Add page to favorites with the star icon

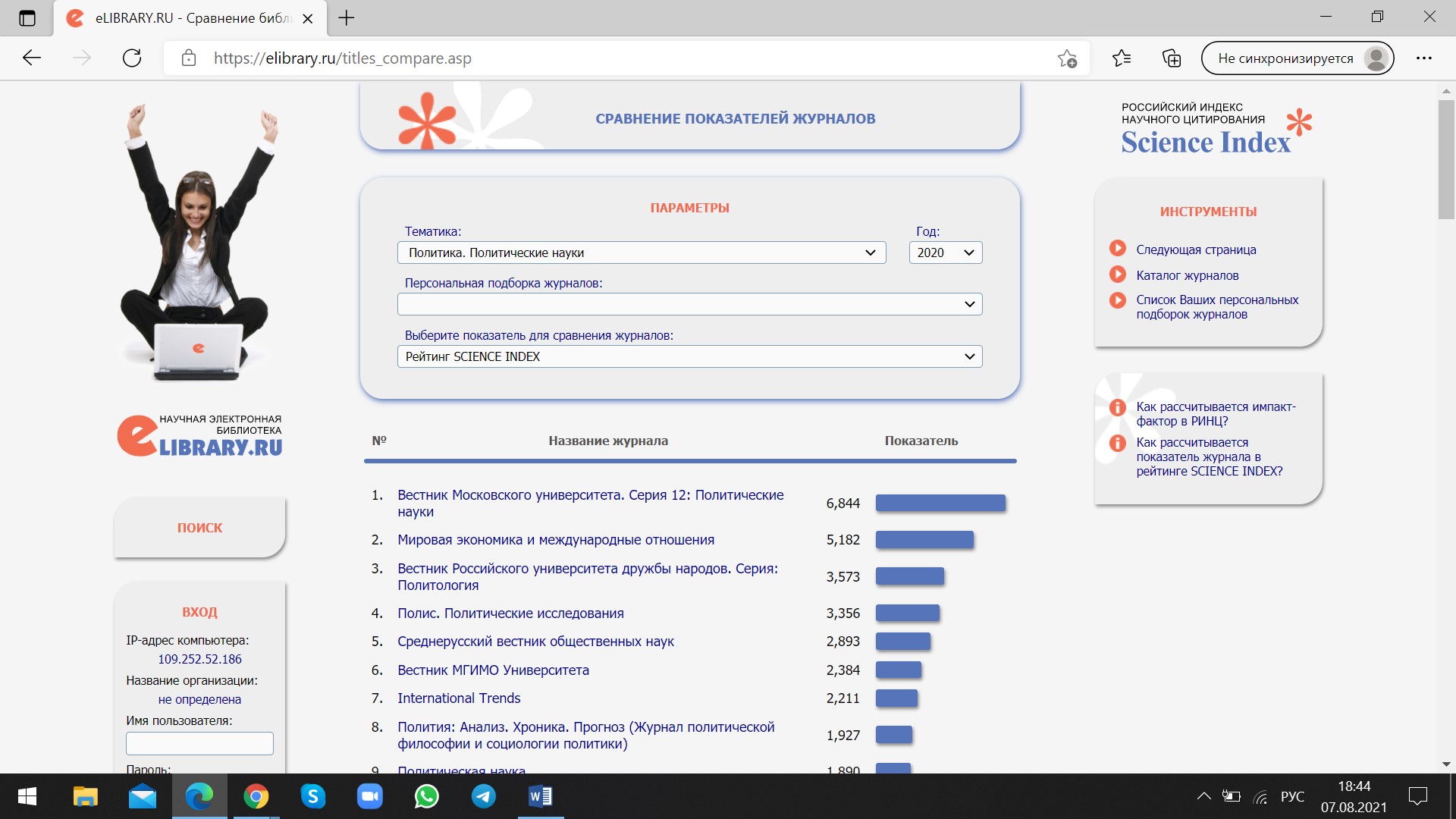[1067, 58]
